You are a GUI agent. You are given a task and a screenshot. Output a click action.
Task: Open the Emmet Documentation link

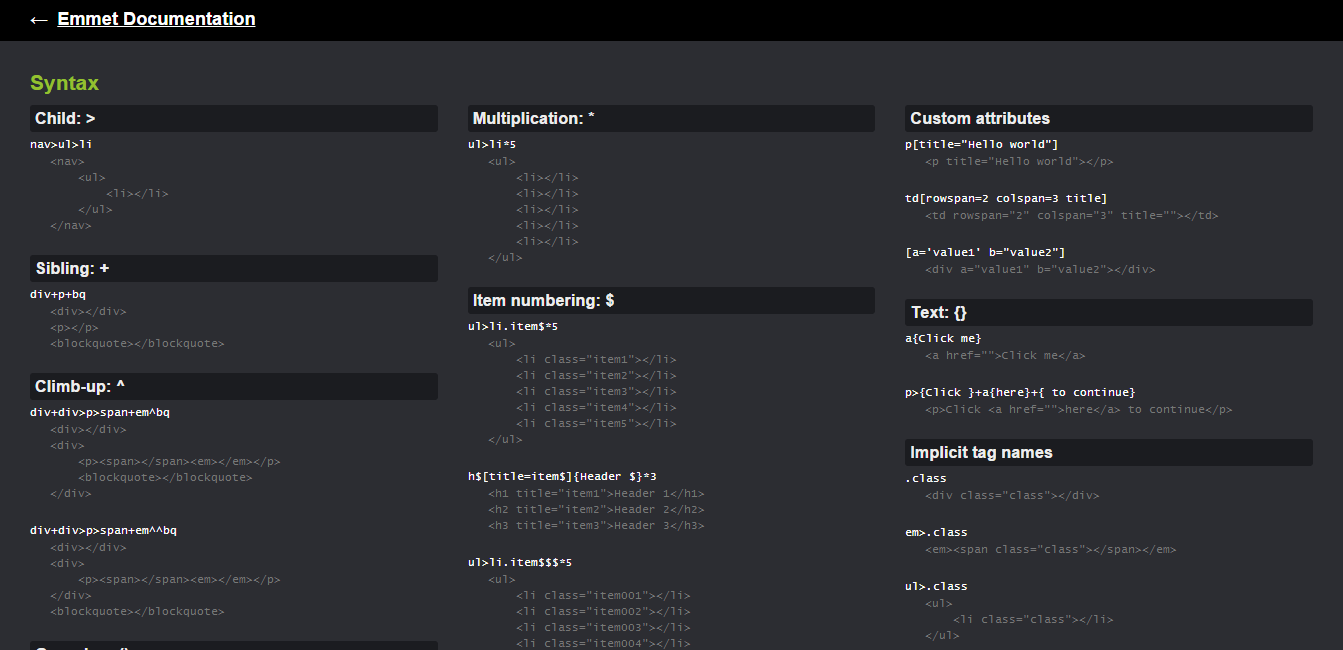[156, 19]
